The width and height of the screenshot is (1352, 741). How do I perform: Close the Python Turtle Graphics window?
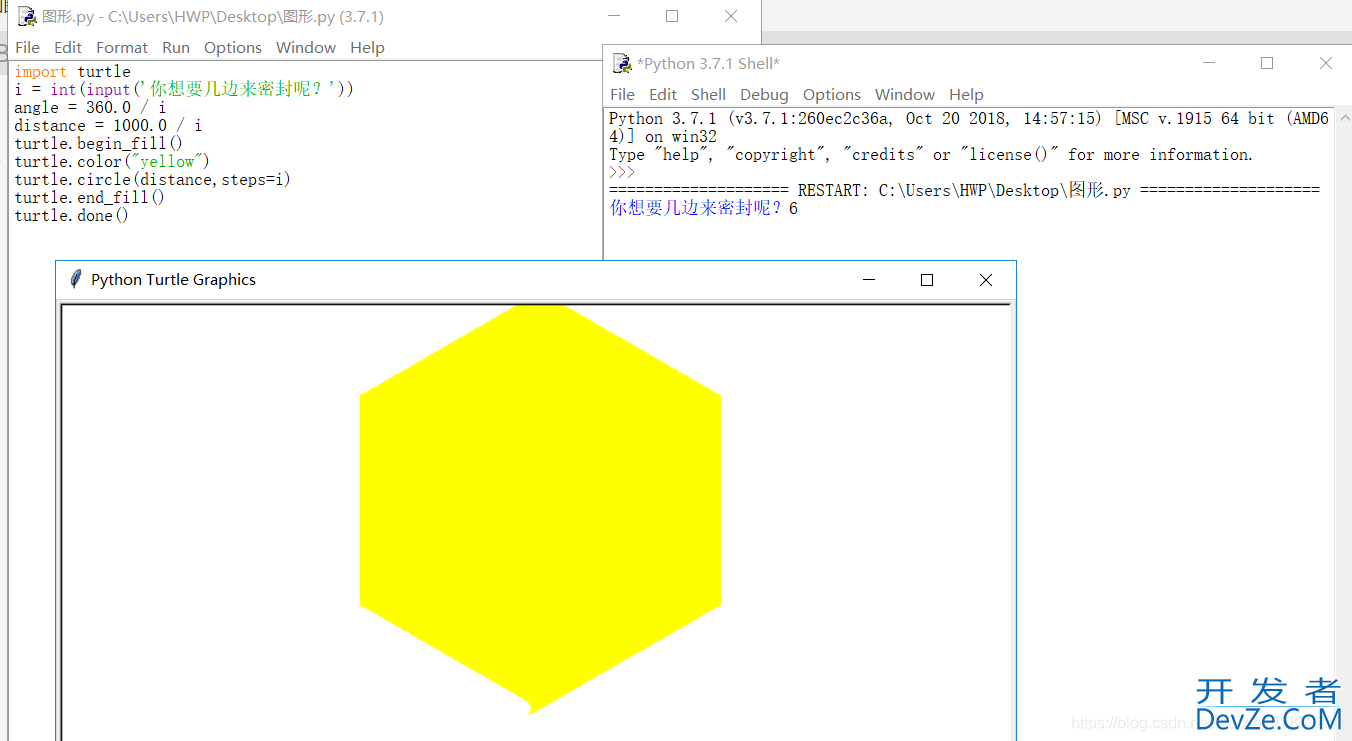986,280
